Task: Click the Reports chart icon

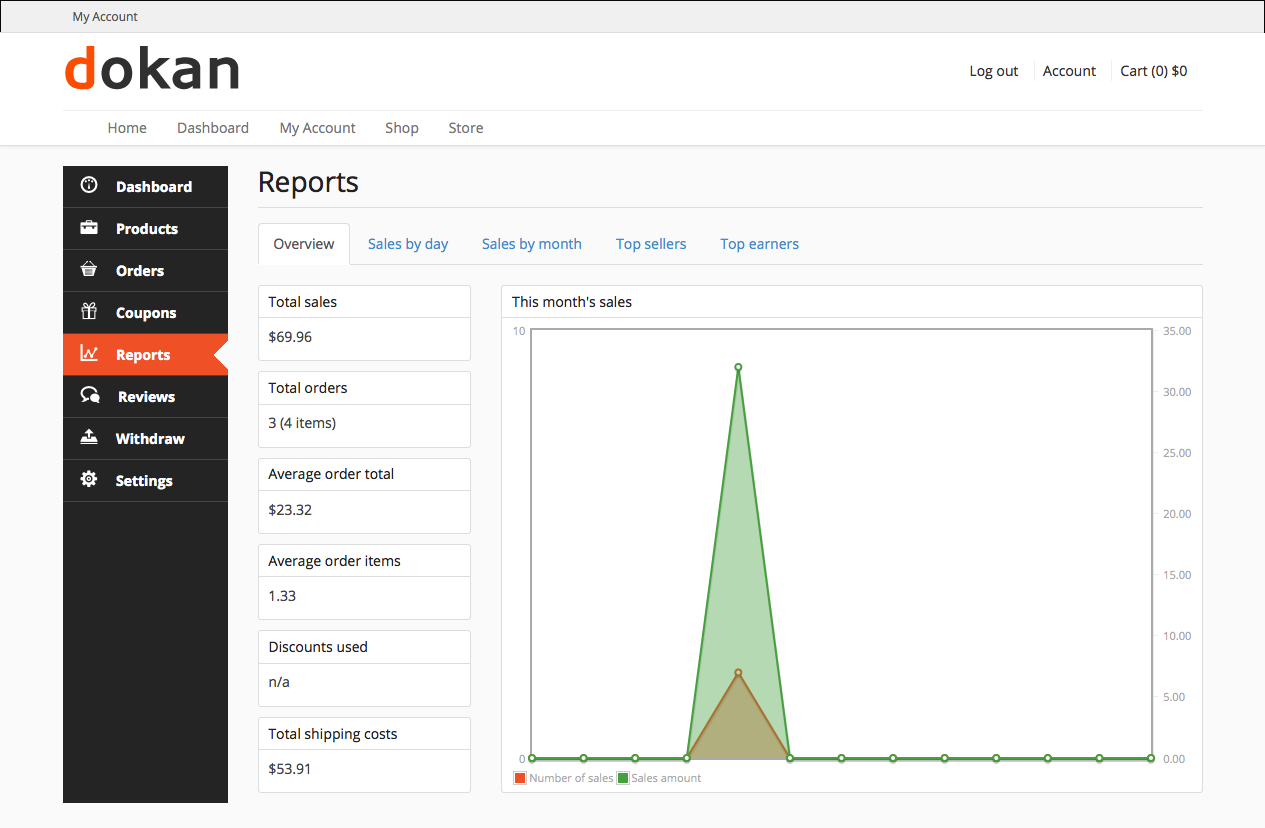Action: tap(89, 354)
